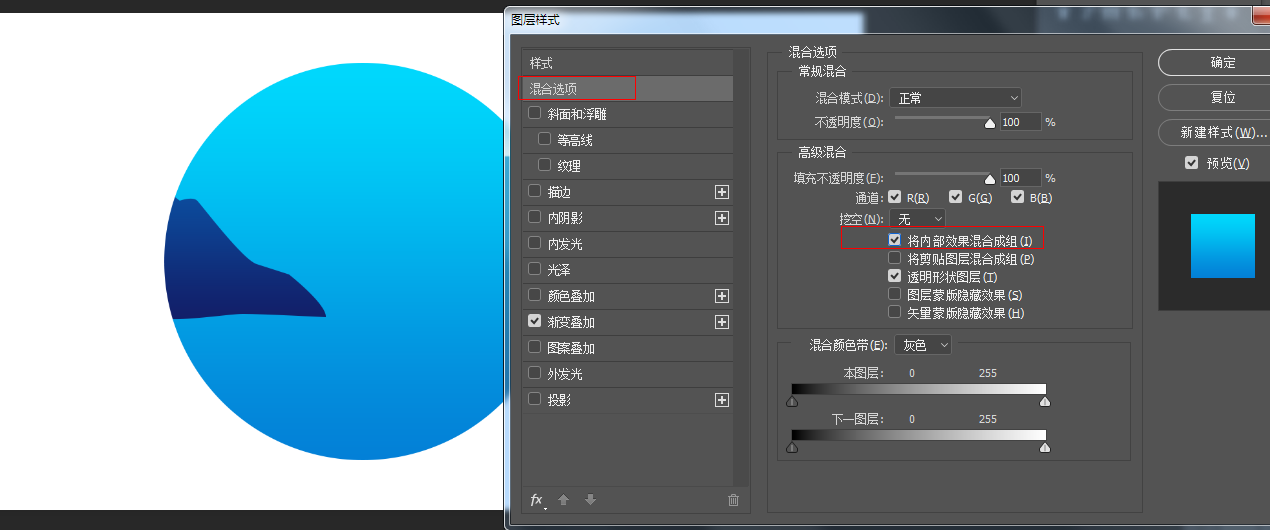Enable 内阴影 checkbox
Screen dimensions: 1270x530
(535, 217)
